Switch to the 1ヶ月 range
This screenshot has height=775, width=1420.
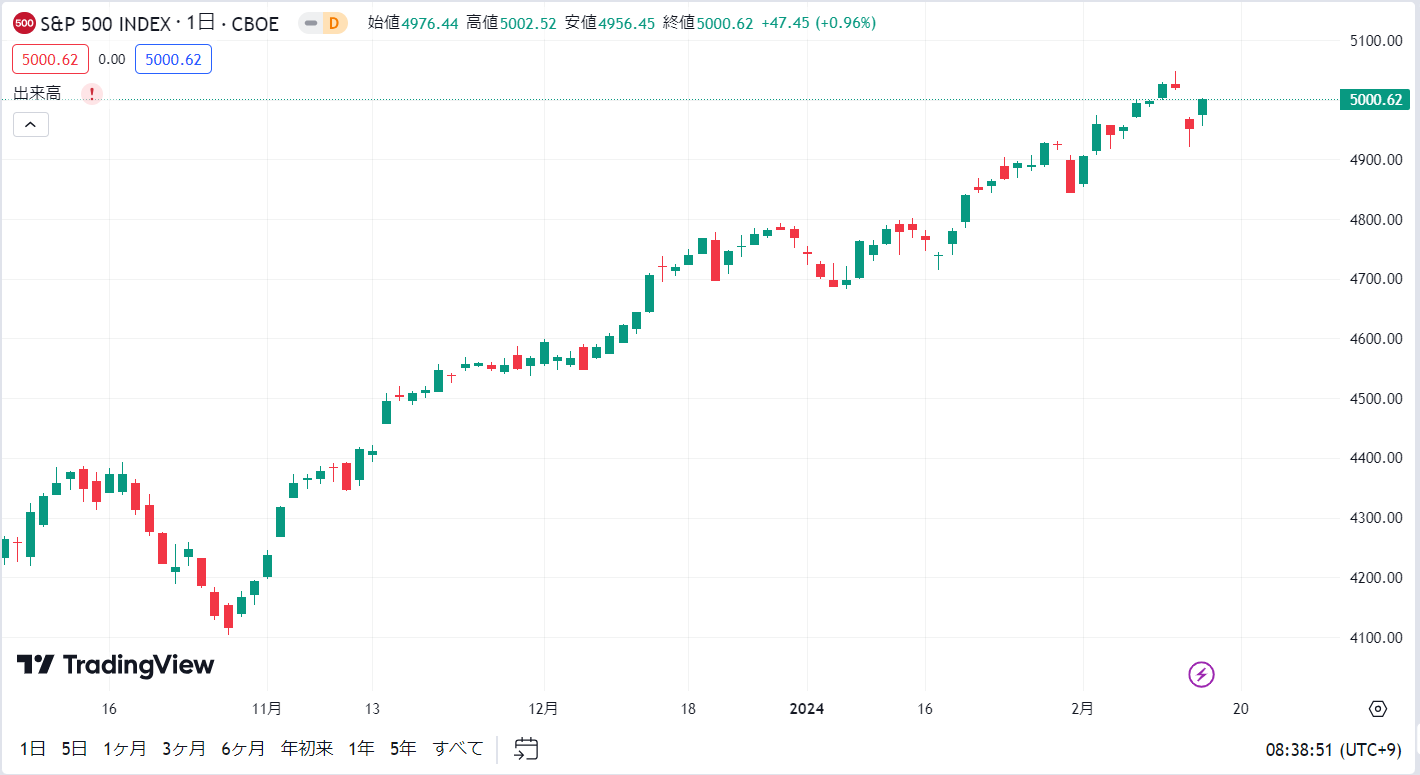(125, 748)
